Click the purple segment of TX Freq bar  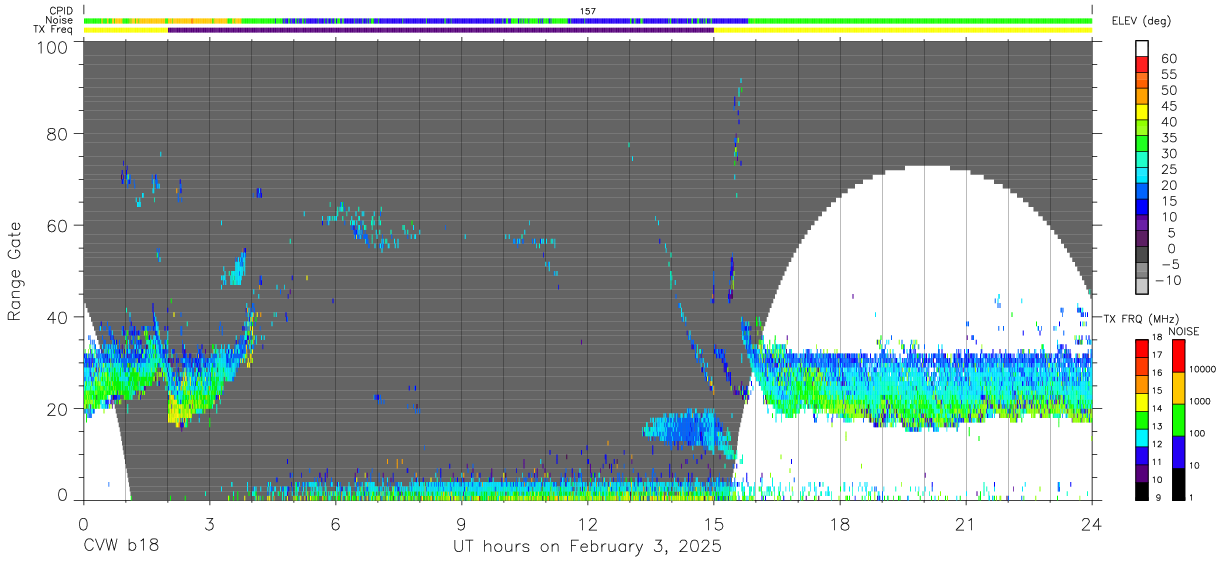(441, 30)
